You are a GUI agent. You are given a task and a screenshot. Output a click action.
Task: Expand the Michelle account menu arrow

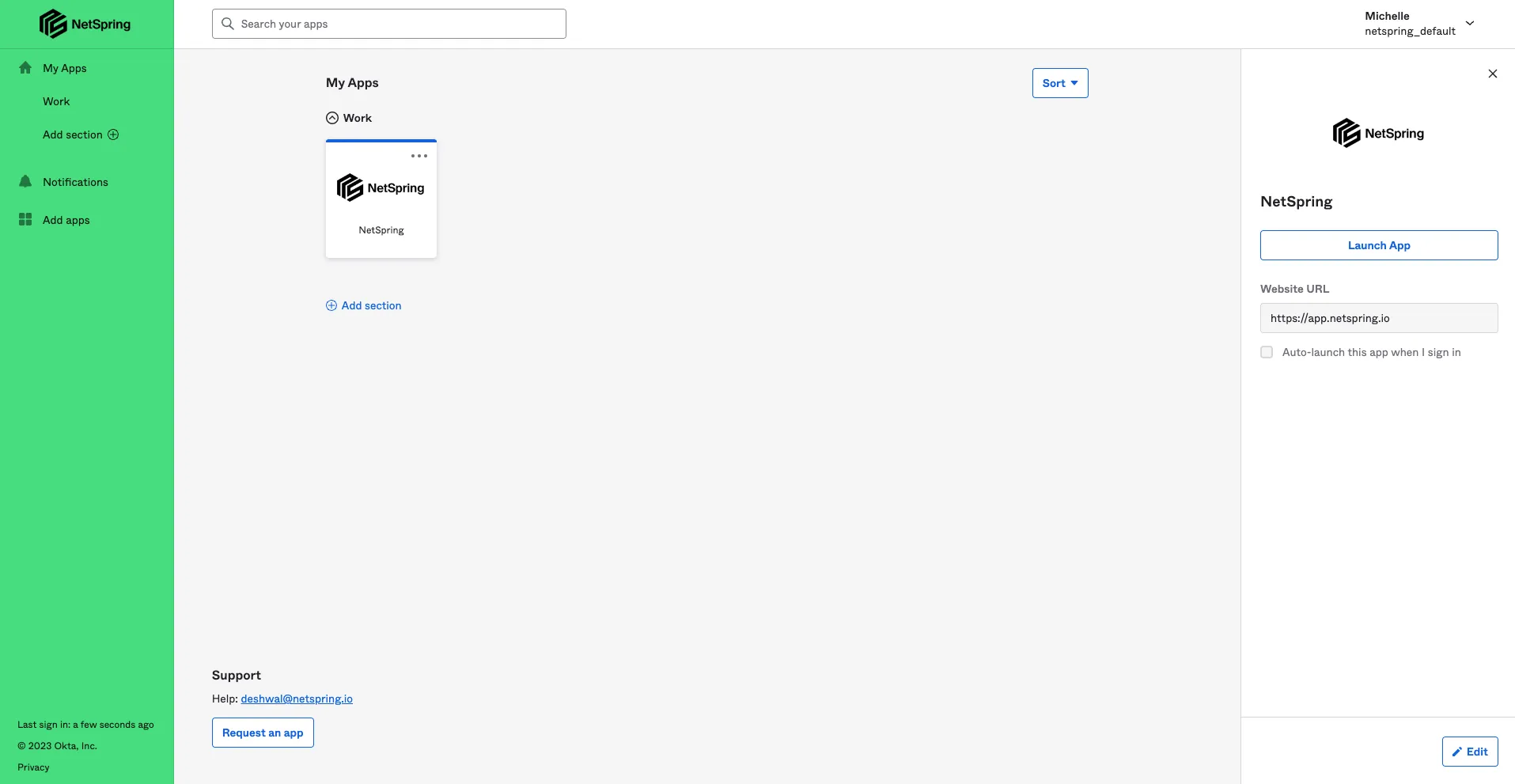1470,23
